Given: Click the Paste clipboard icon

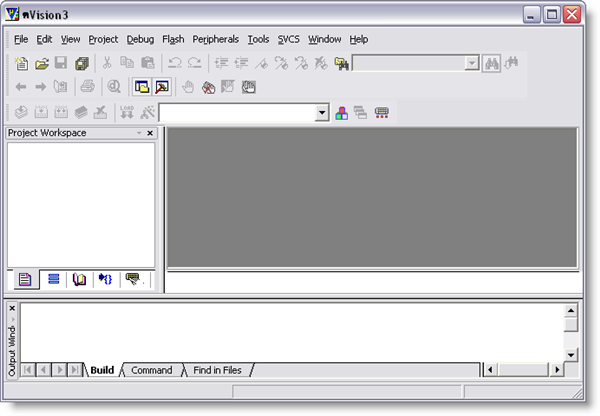Looking at the screenshot, I should (148, 63).
